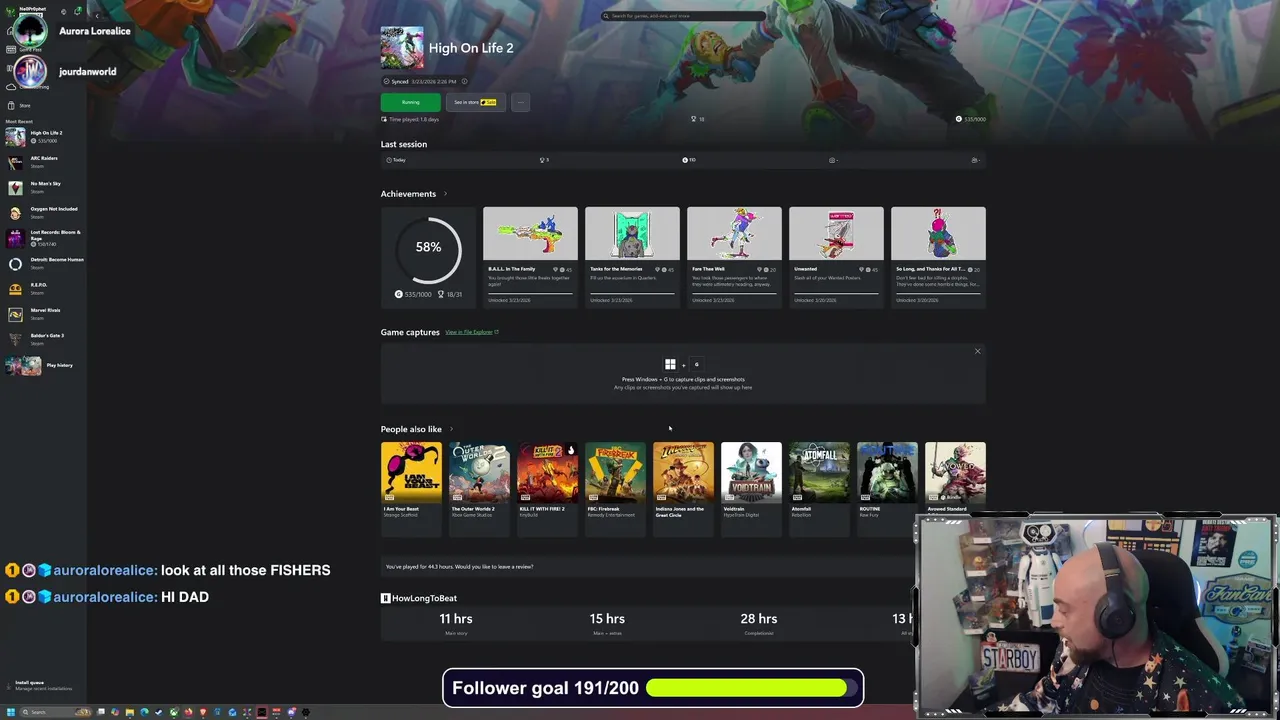The height and width of the screenshot is (720, 1280).
Task: Open the Unwanted achievement card
Action: [836, 257]
